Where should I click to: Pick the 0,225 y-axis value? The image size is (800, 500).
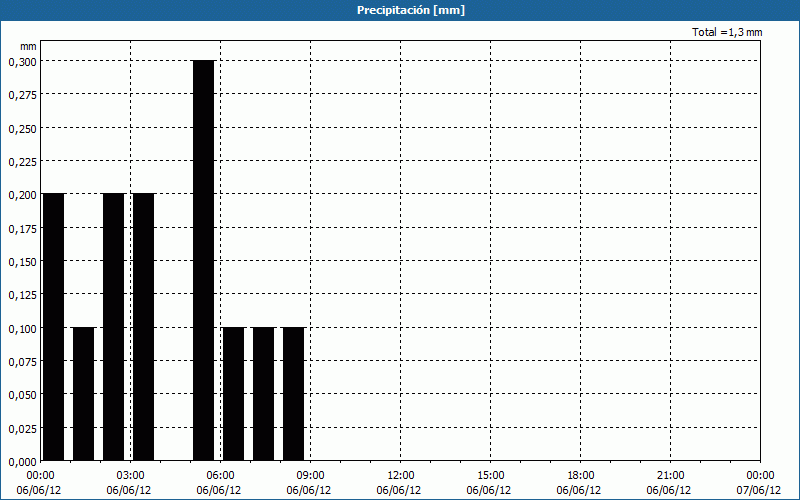22,162
